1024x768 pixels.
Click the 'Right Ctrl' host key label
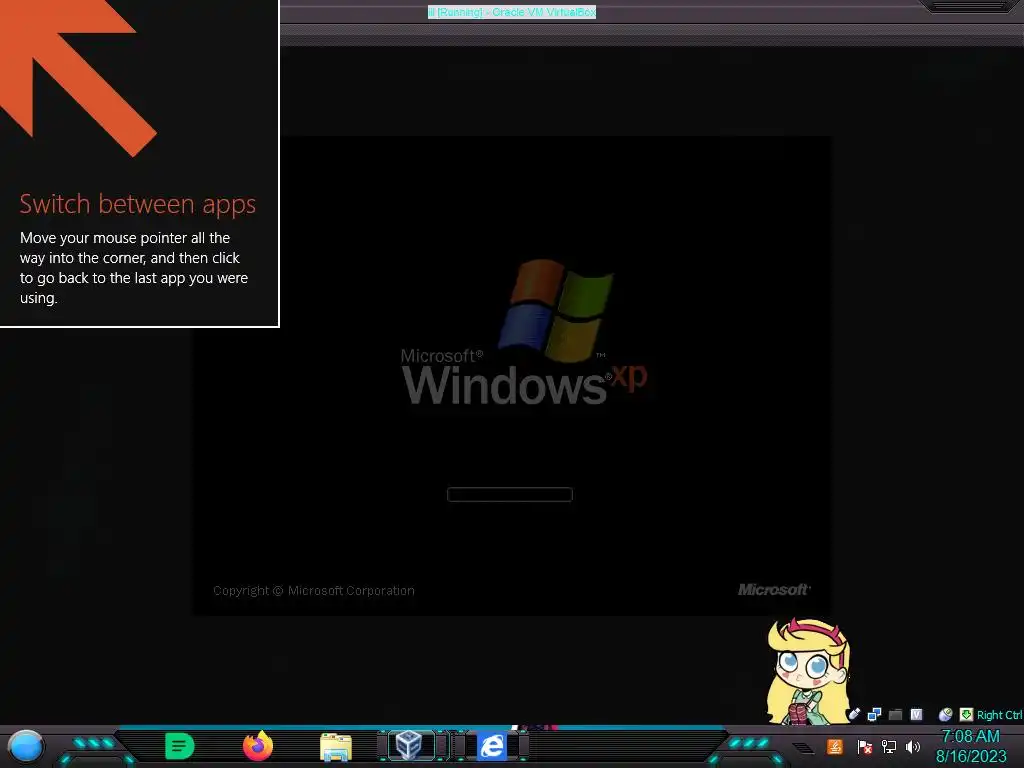coord(999,715)
